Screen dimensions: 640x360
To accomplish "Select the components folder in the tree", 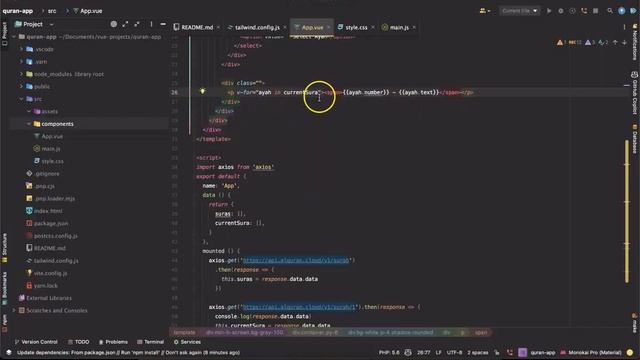I will click(x=57, y=124).
